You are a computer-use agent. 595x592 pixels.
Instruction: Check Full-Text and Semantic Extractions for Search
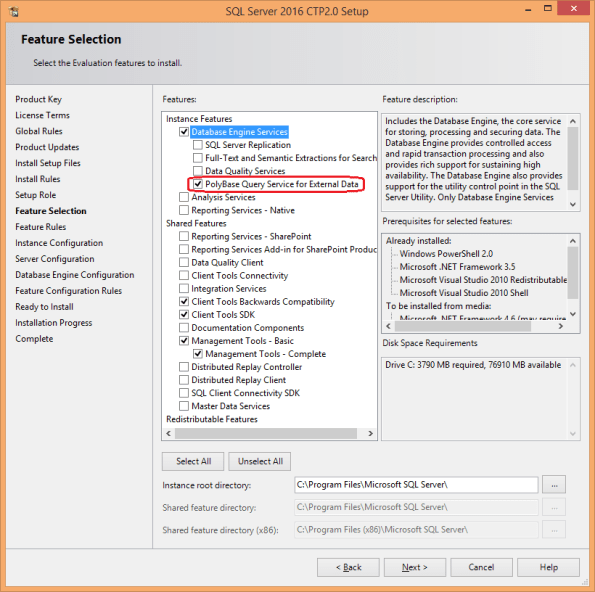click(x=198, y=157)
